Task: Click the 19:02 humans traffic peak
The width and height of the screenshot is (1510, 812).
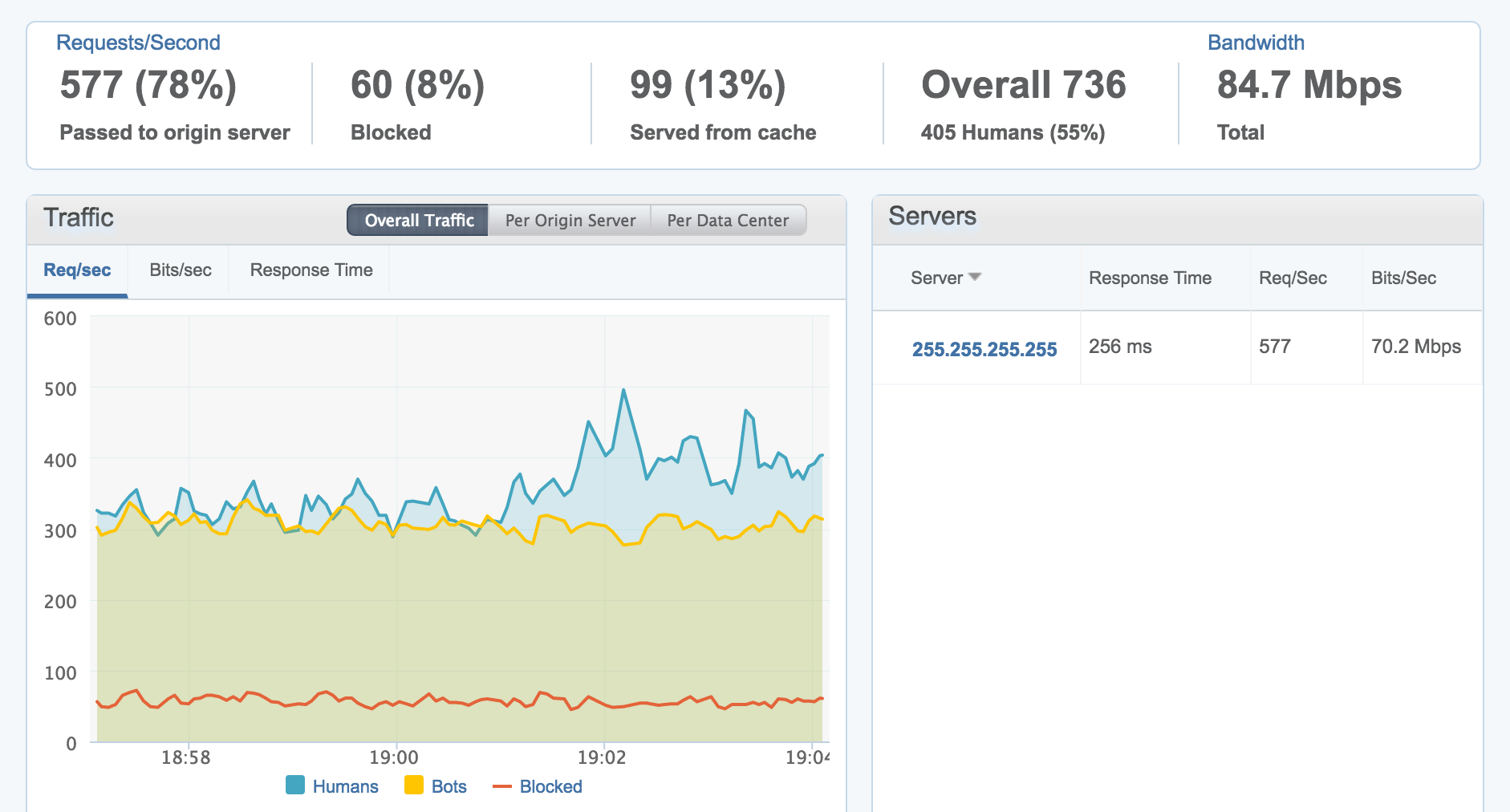Action: click(623, 391)
